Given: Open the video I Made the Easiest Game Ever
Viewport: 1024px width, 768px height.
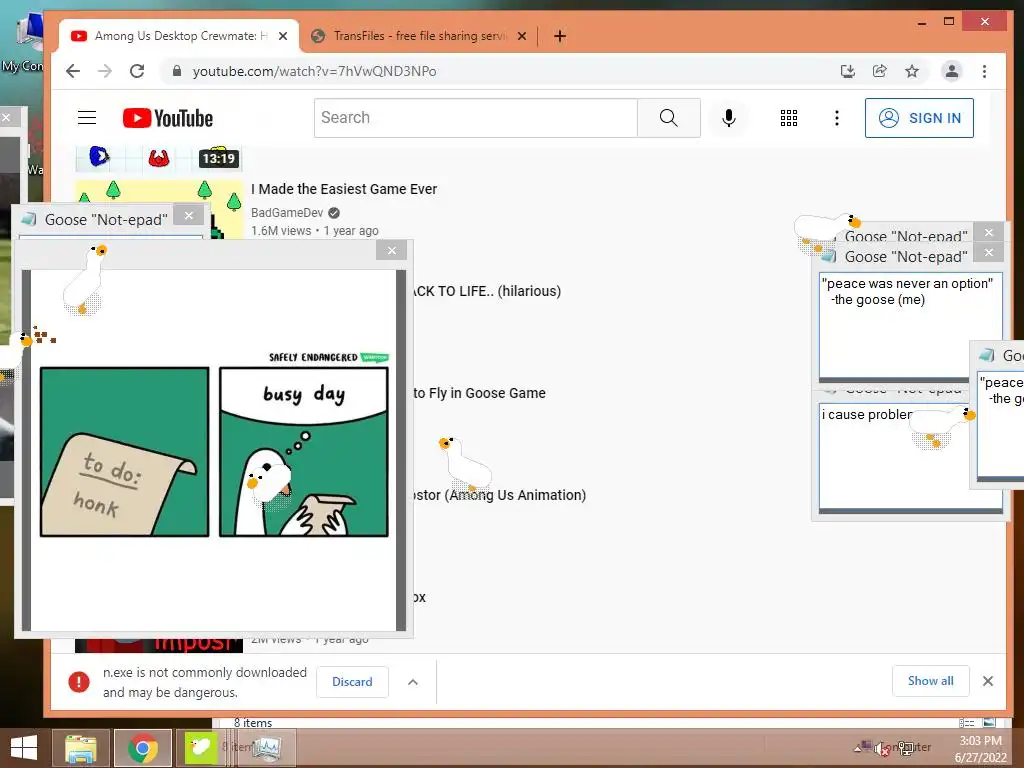Looking at the screenshot, I should click(x=344, y=189).
